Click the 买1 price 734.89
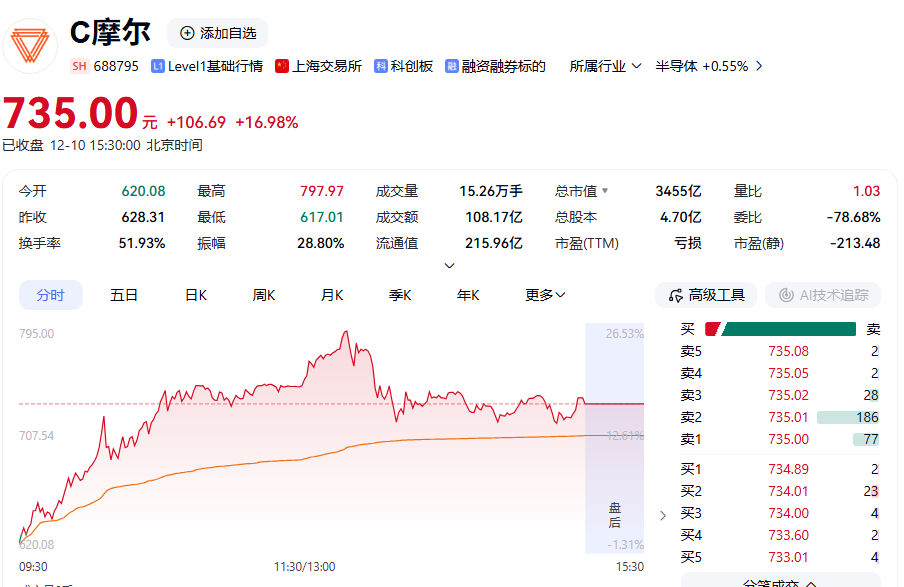Viewport: 904px width, 587px height. 788,469
